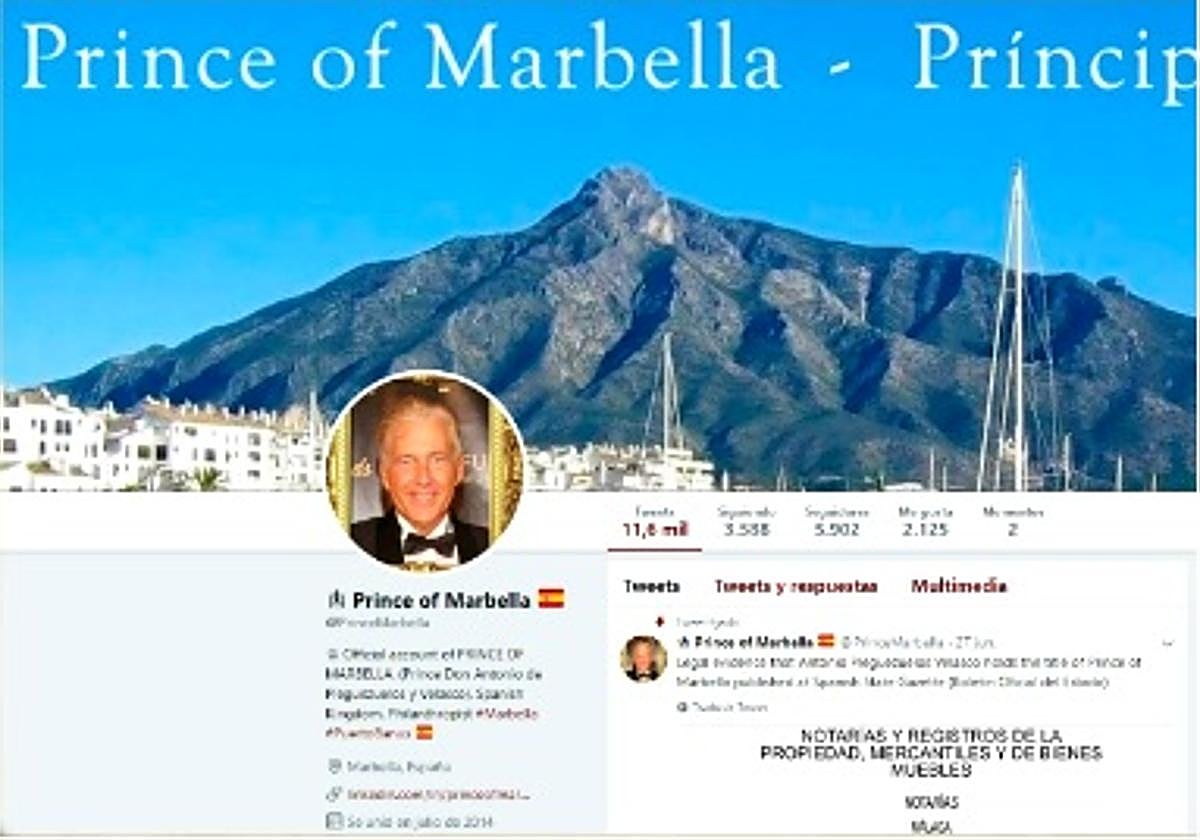Open the Me gusta count 2.125

[x=924, y=521]
